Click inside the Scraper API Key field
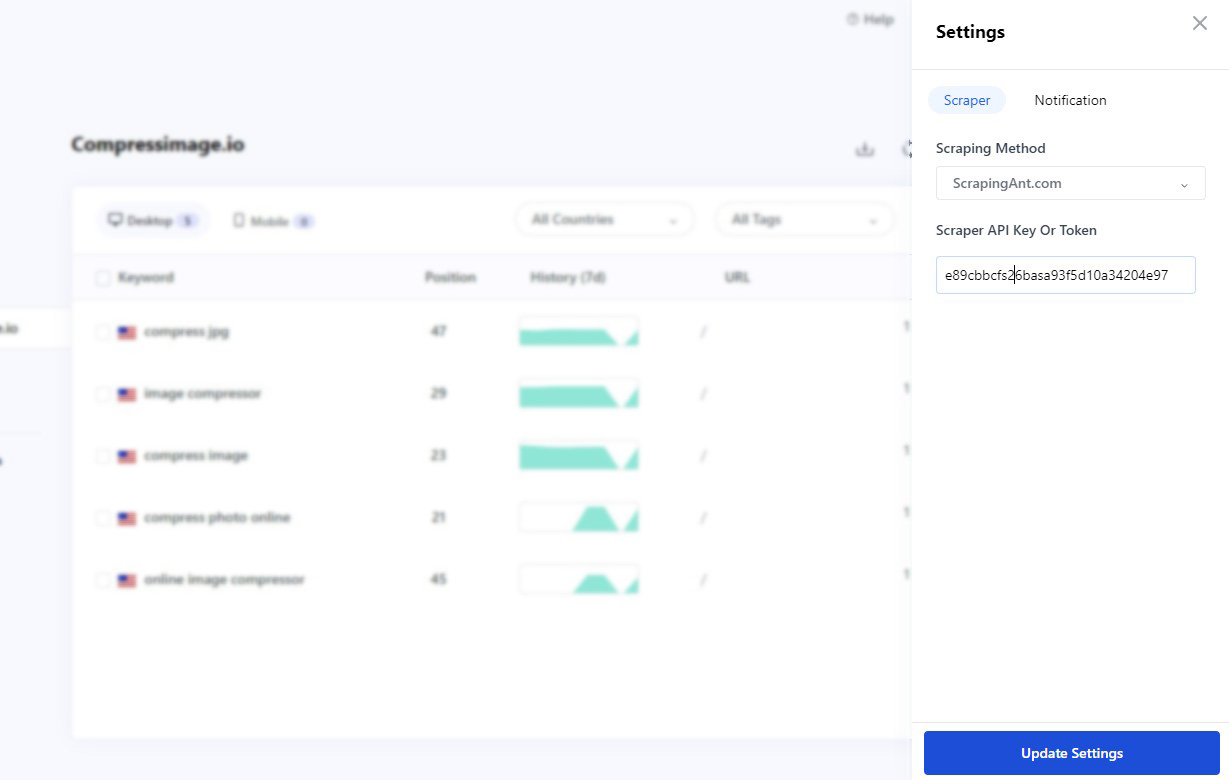Image resolution: width=1229 pixels, height=780 pixels. pos(1065,274)
